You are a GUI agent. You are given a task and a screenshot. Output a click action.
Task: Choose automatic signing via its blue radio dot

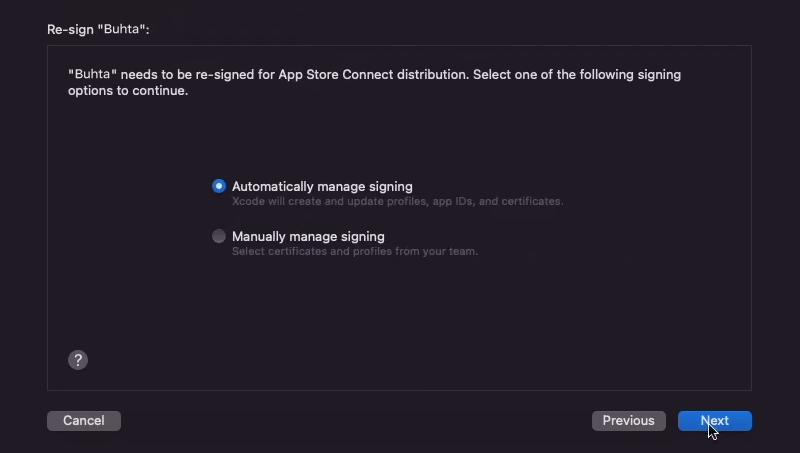[219, 186]
